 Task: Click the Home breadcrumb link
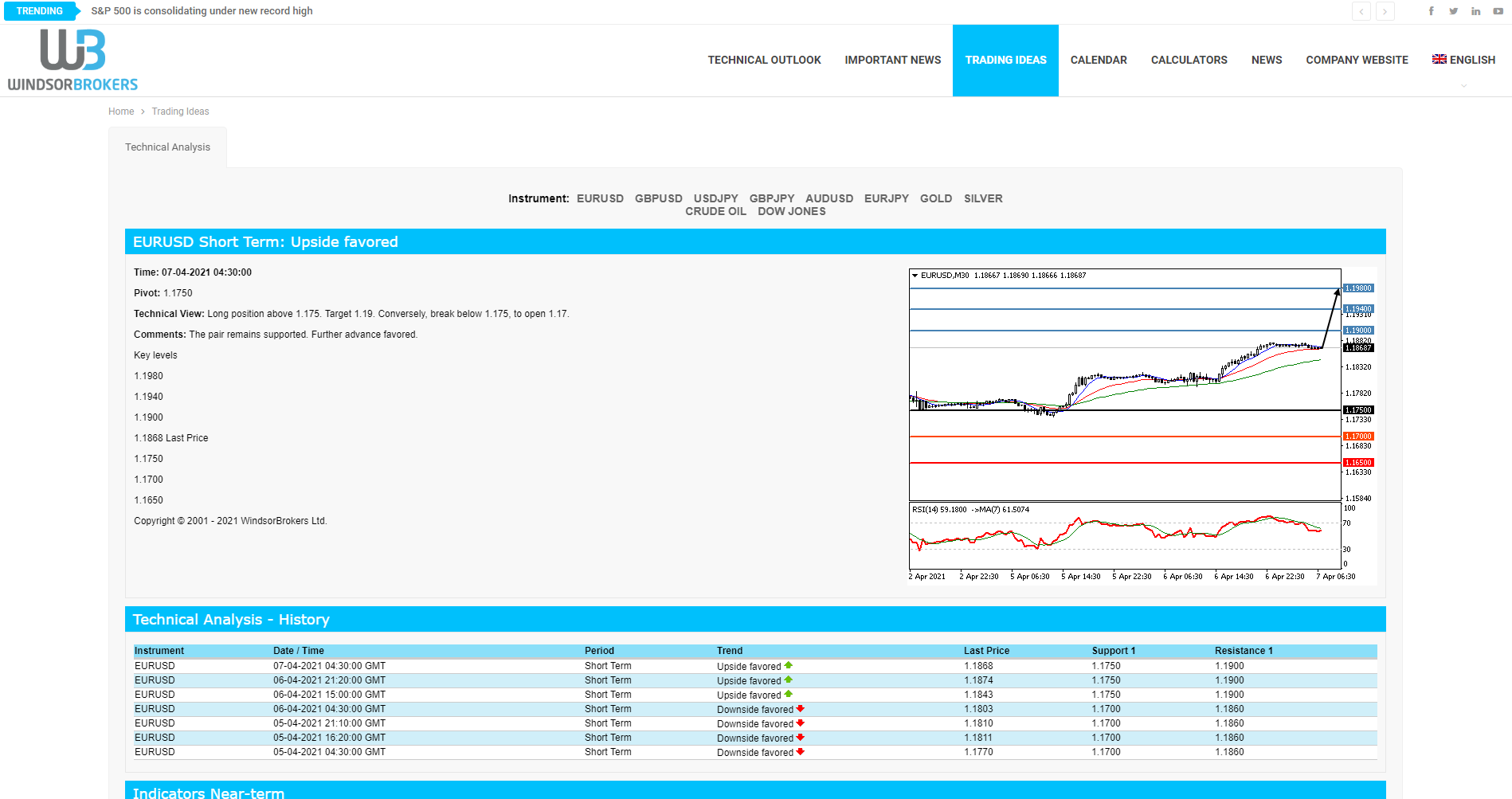(x=121, y=112)
